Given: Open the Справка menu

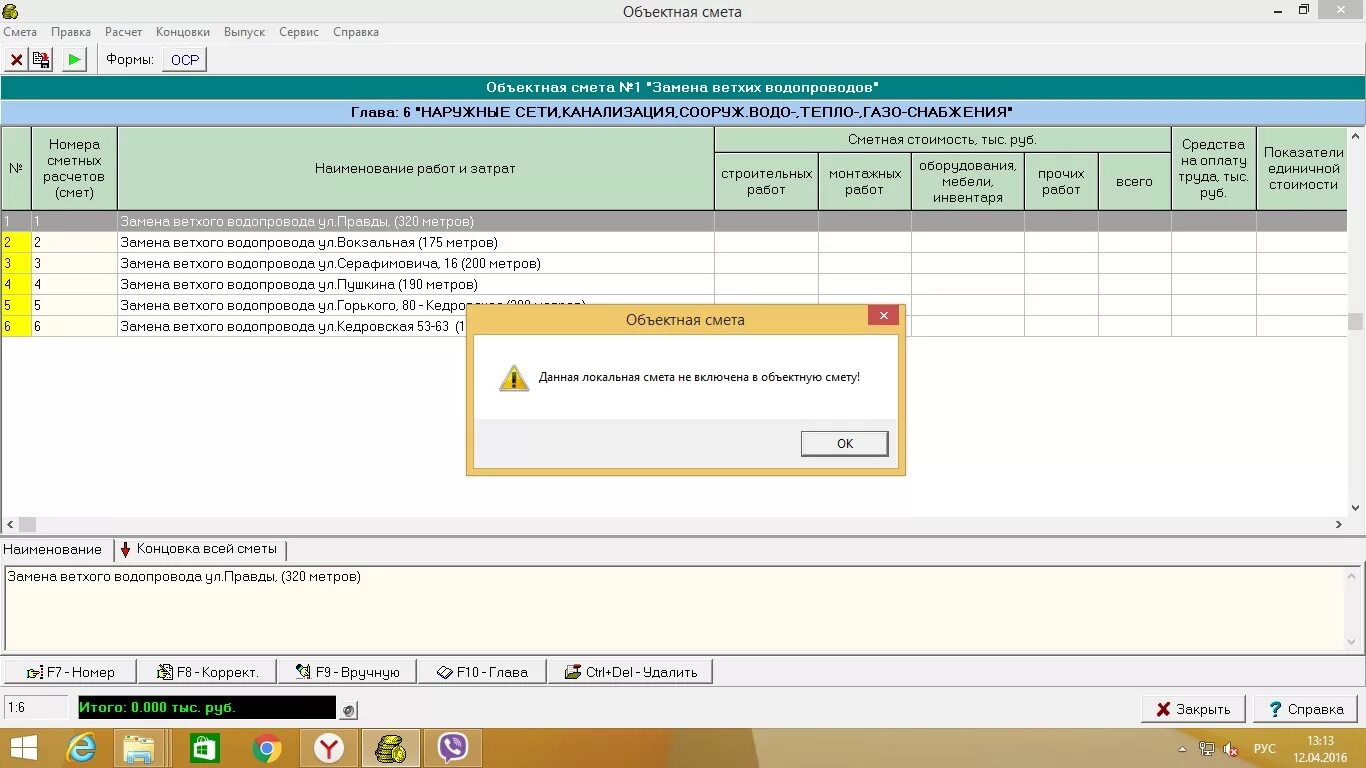Looking at the screenshot, I should point(356,32).
